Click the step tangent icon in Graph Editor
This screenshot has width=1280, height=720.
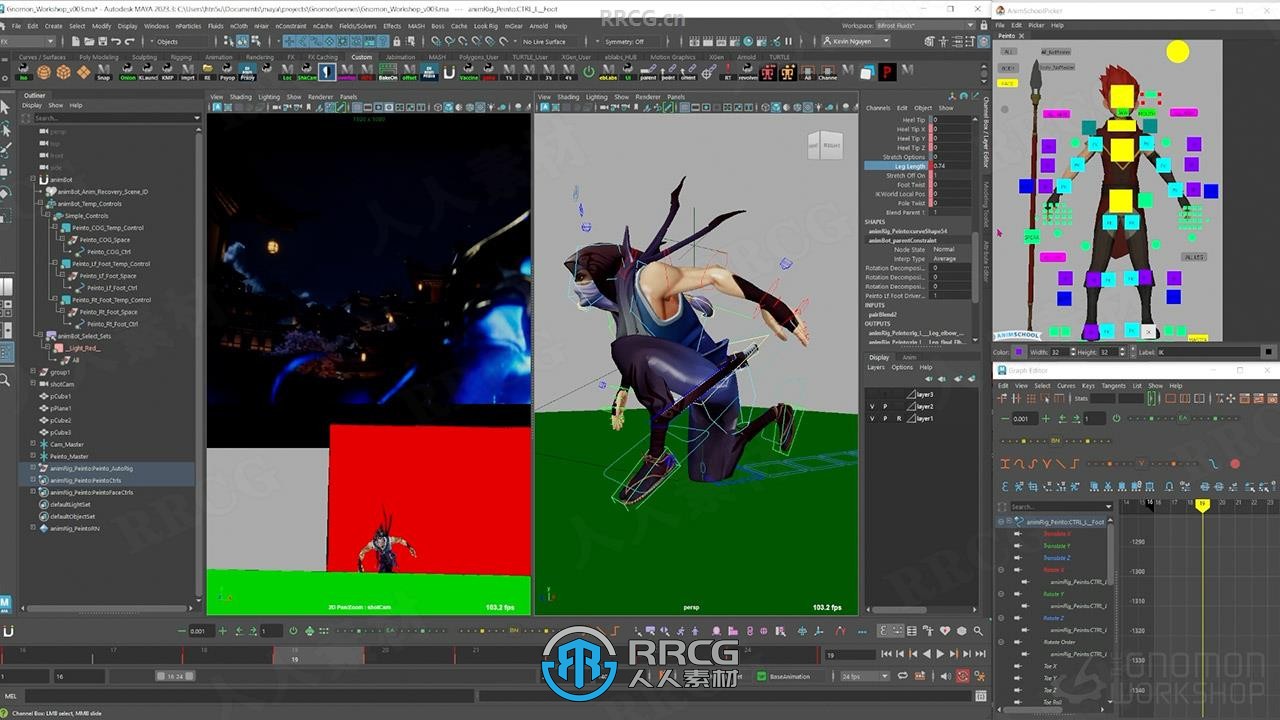1073,464
